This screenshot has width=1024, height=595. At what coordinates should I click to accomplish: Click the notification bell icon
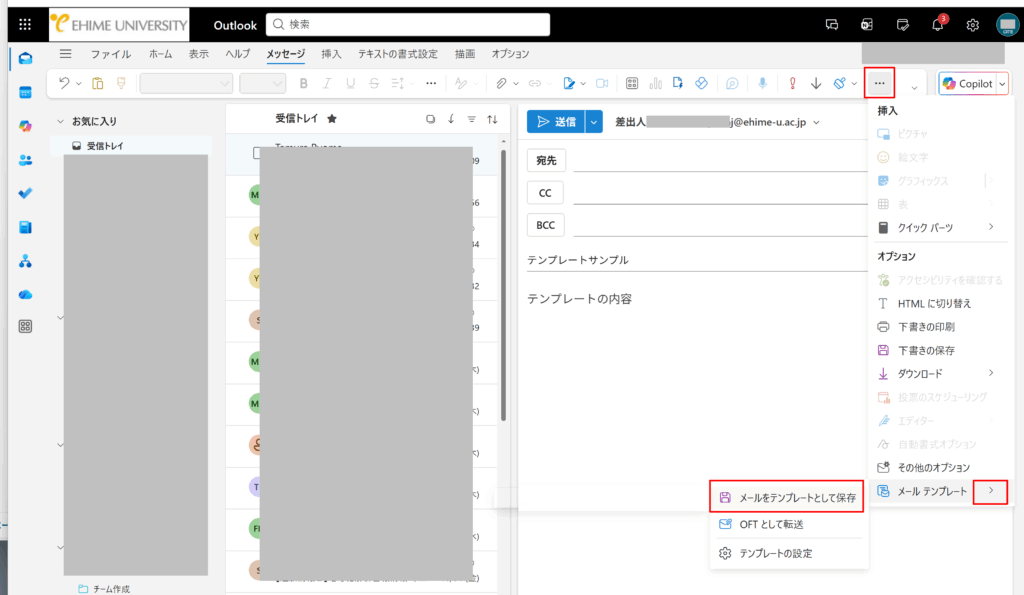click(938, 25)
